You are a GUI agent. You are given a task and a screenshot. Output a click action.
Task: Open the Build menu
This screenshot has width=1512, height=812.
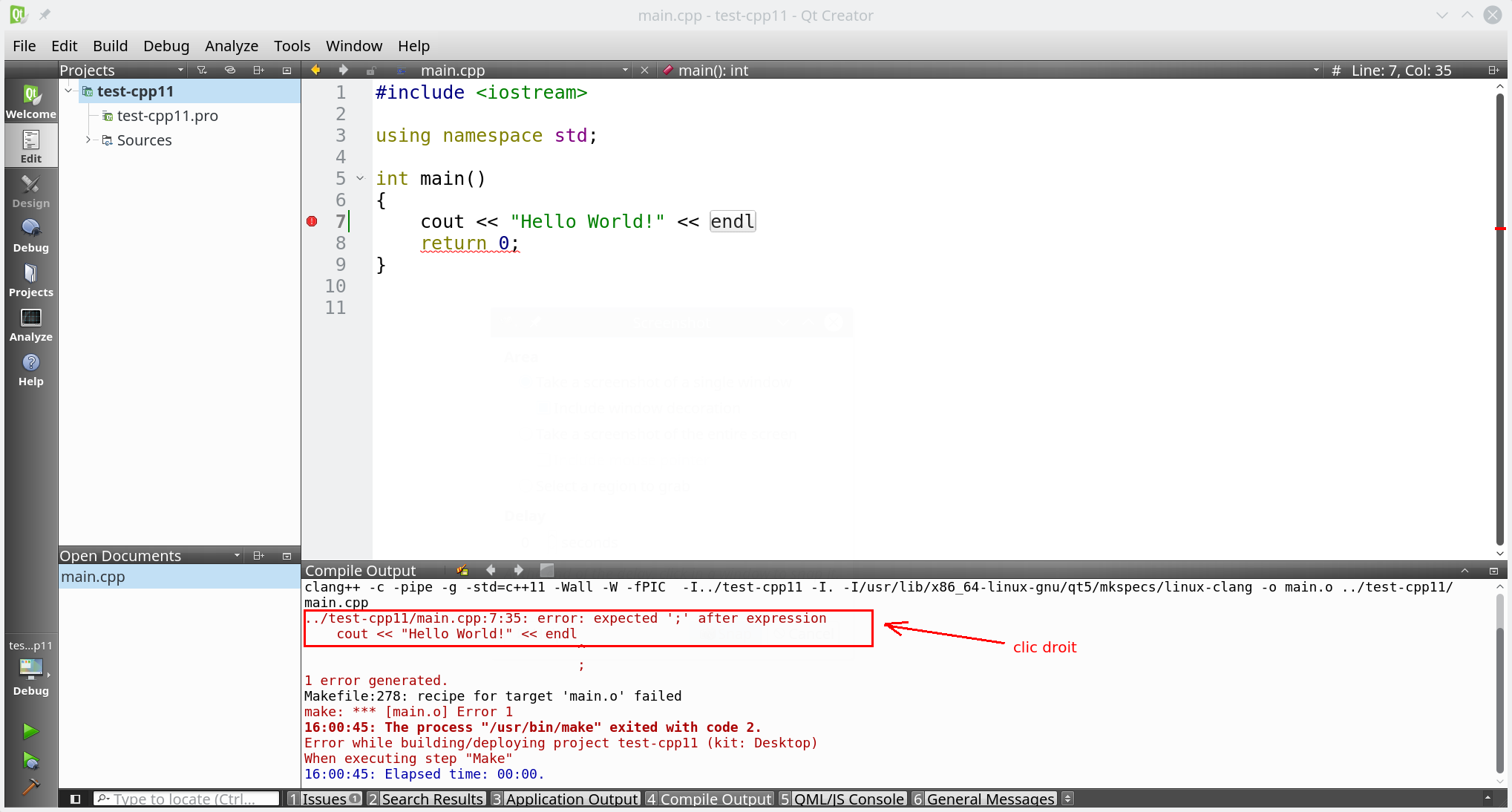click(x=111, y=46)
